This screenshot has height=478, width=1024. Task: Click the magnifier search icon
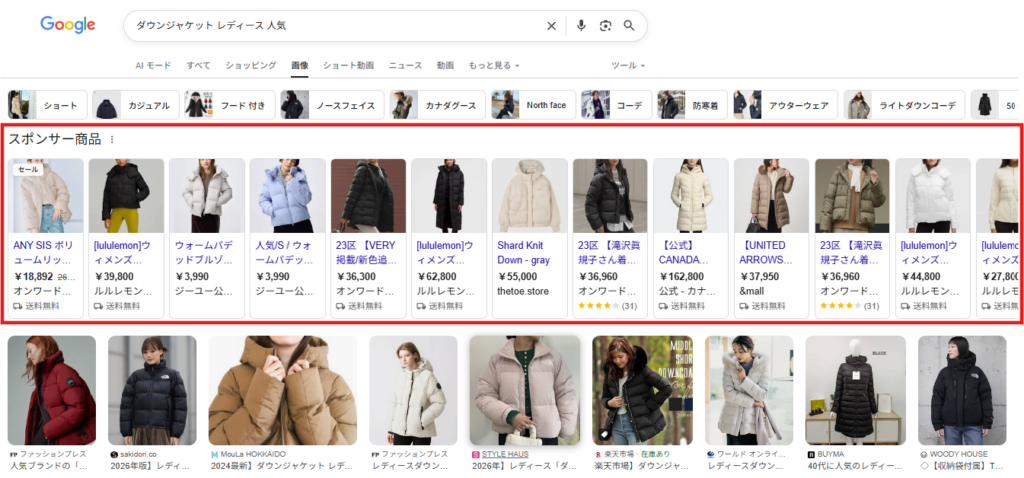coord(629,25)
